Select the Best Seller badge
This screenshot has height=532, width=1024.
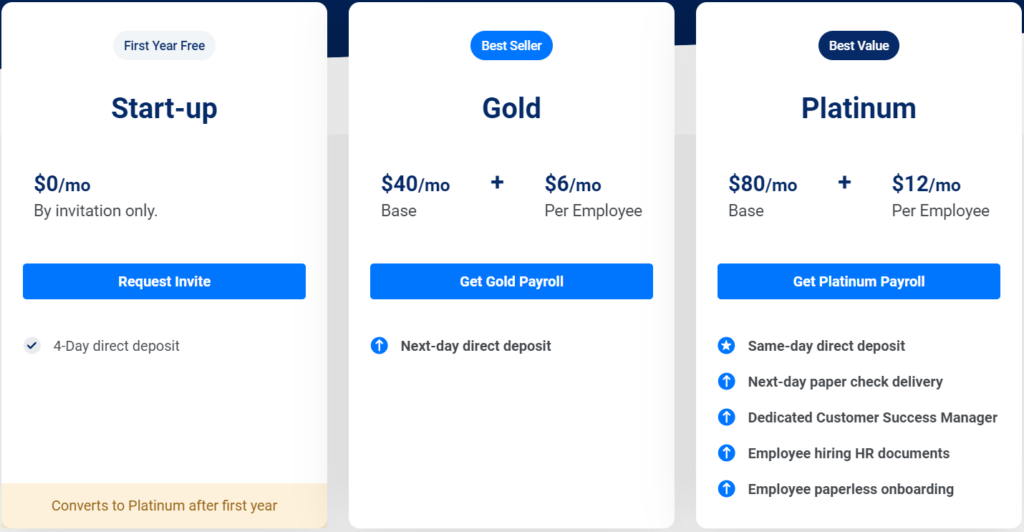click(x=511, y=46)
